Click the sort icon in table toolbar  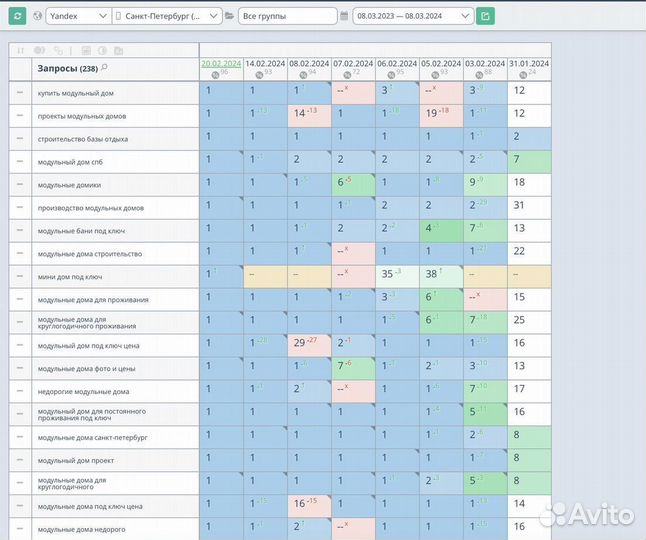pos(19,49)
